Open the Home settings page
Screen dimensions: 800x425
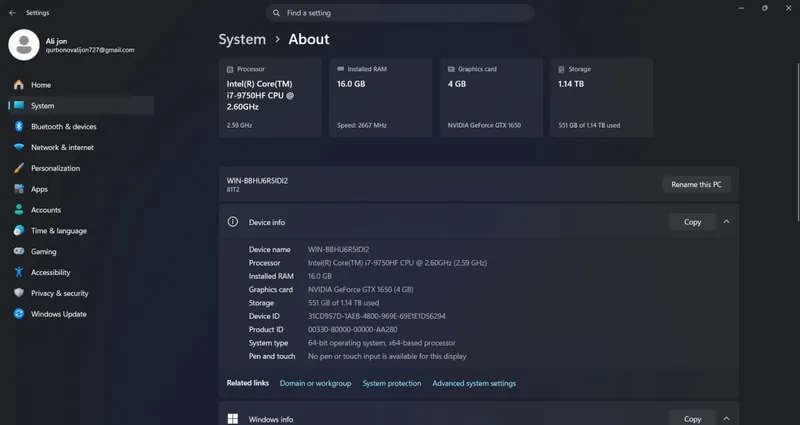[x=82, y=85]
